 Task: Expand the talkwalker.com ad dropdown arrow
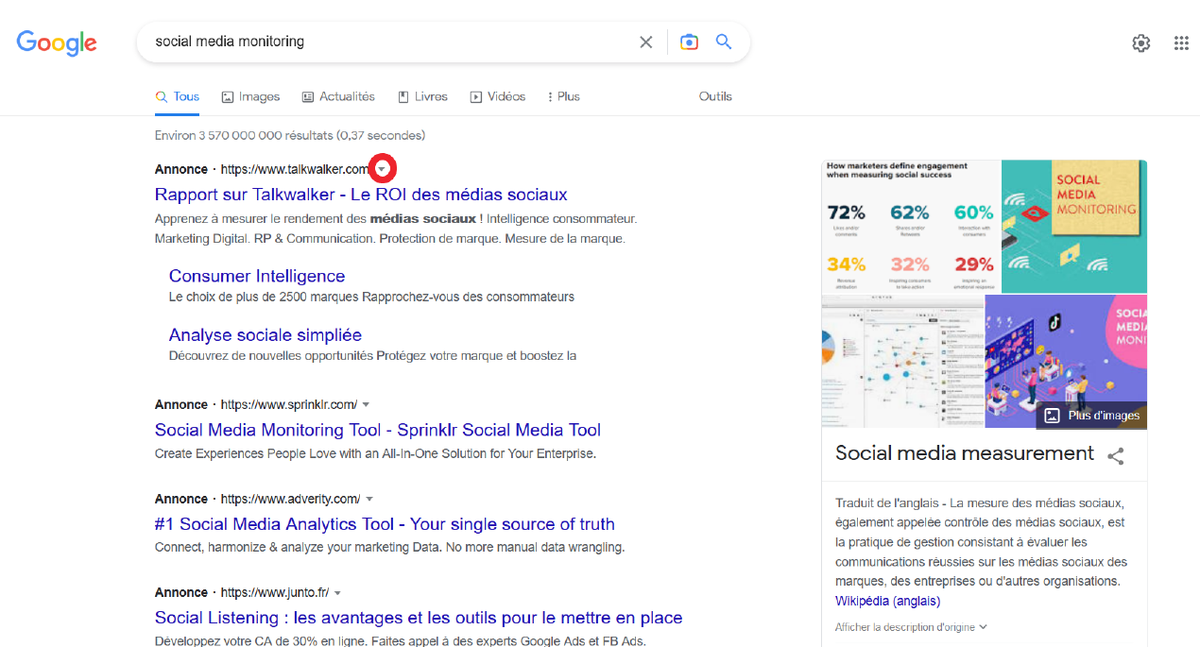383,169
